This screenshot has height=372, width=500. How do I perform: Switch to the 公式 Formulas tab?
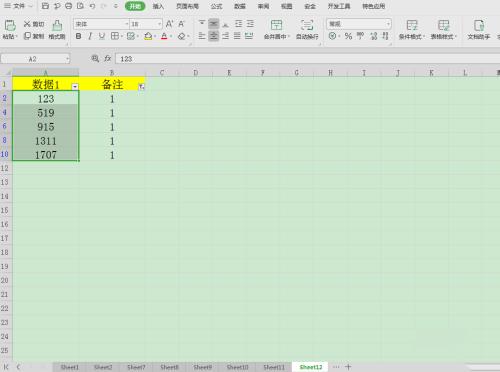[x=216, y=6]
